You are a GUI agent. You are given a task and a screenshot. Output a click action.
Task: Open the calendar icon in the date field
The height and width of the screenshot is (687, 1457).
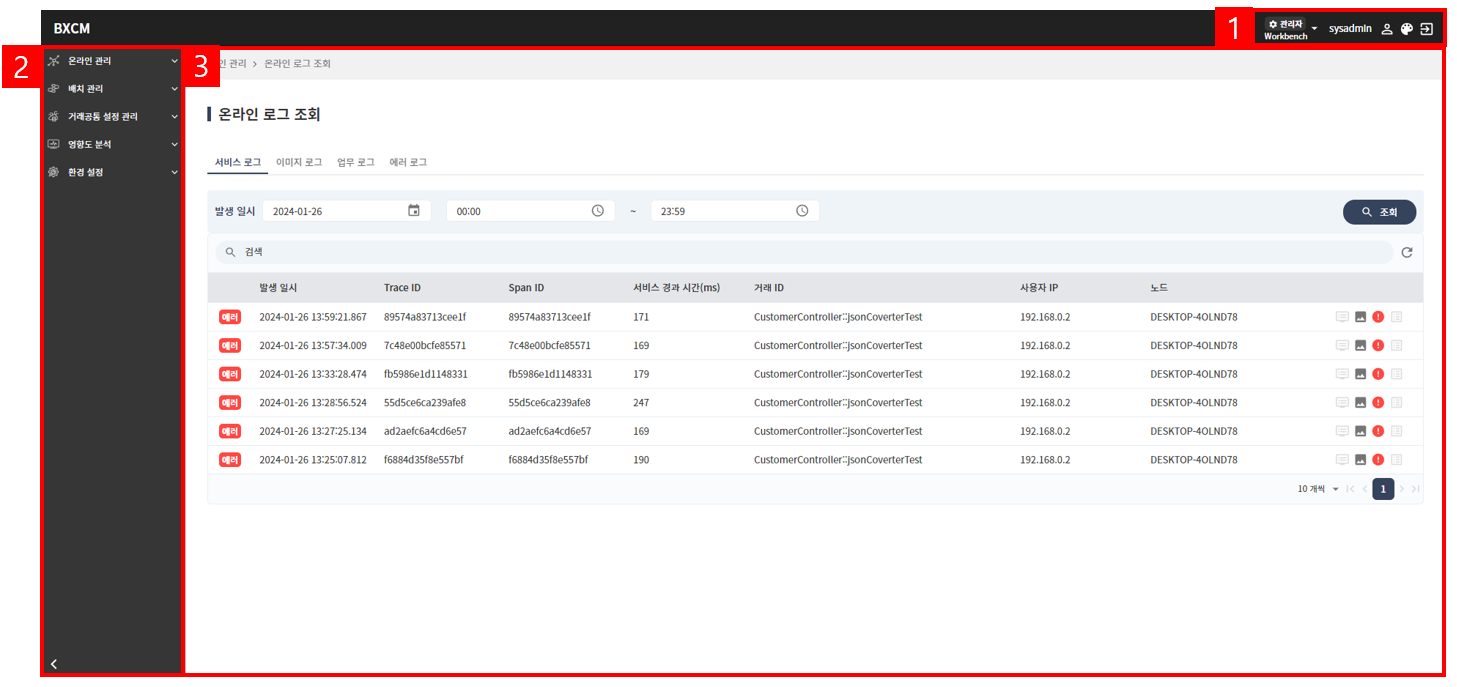click(414, 211)
